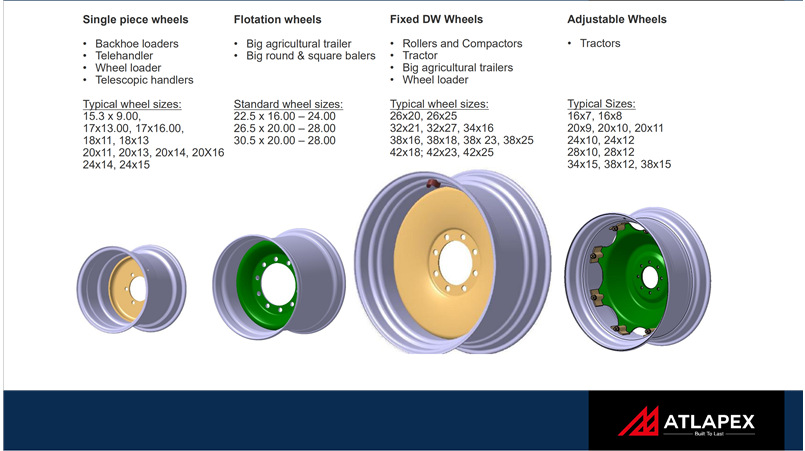Screen dimensions: 805x451
Task: Select the "Telescopic handlers" bullet item
Action: pyautogui.click(x=144, y=80)
